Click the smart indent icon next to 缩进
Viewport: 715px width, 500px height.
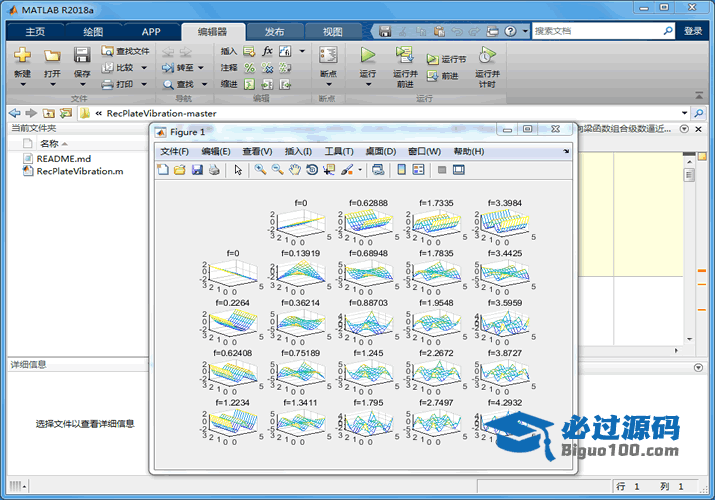249,84
